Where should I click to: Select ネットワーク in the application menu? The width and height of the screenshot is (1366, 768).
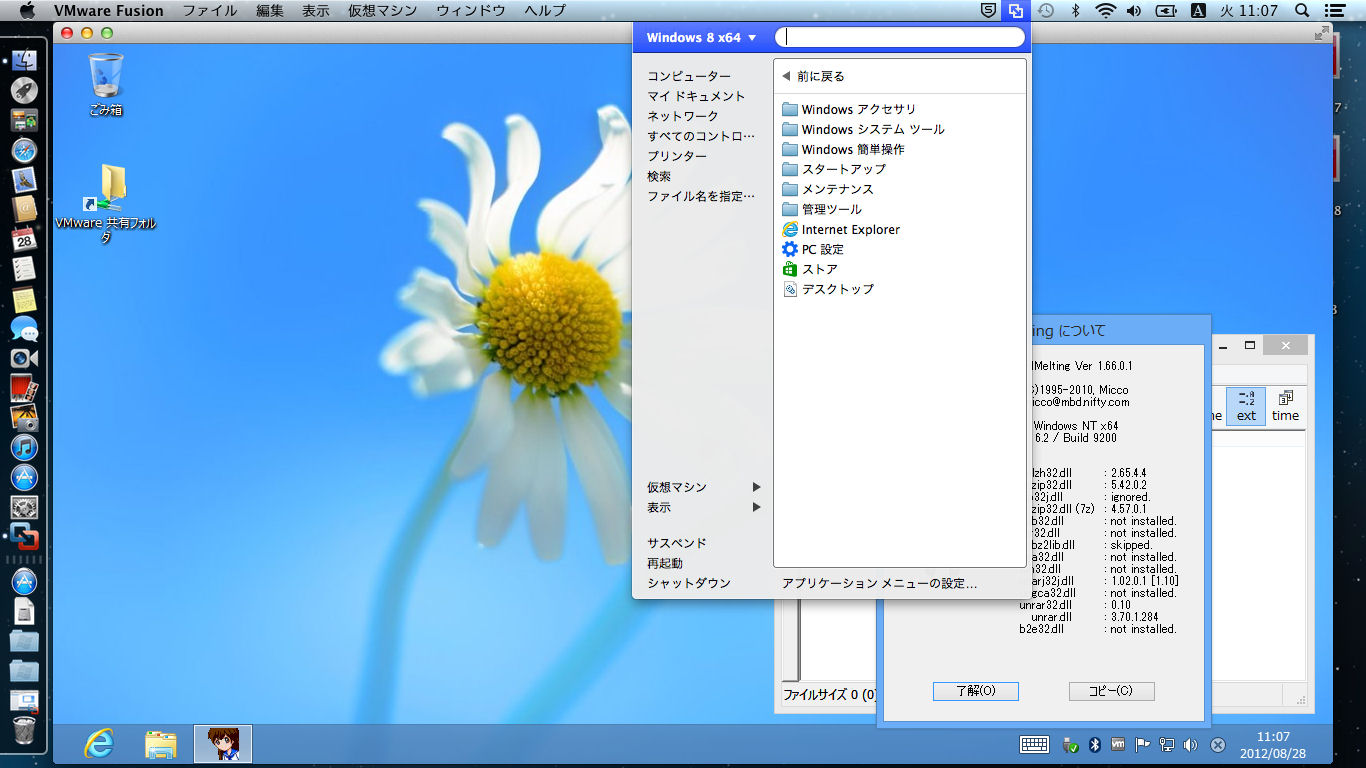[x=683, y=116]
